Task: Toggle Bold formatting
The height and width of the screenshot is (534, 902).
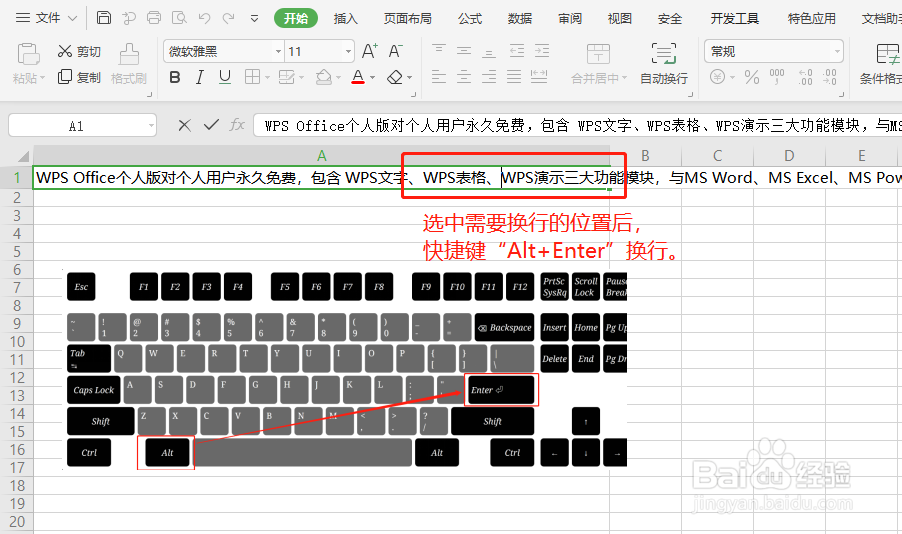Action: pyautogui.click(x=175, y=77)
